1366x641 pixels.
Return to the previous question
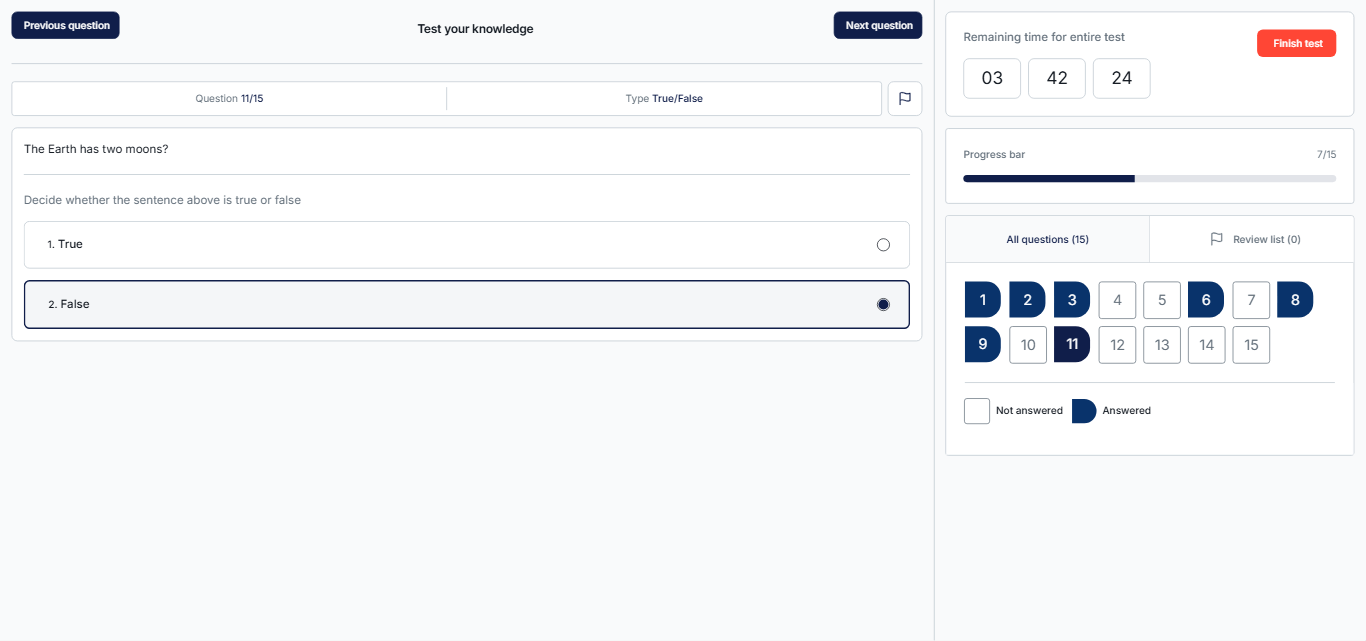coord(66,26)
